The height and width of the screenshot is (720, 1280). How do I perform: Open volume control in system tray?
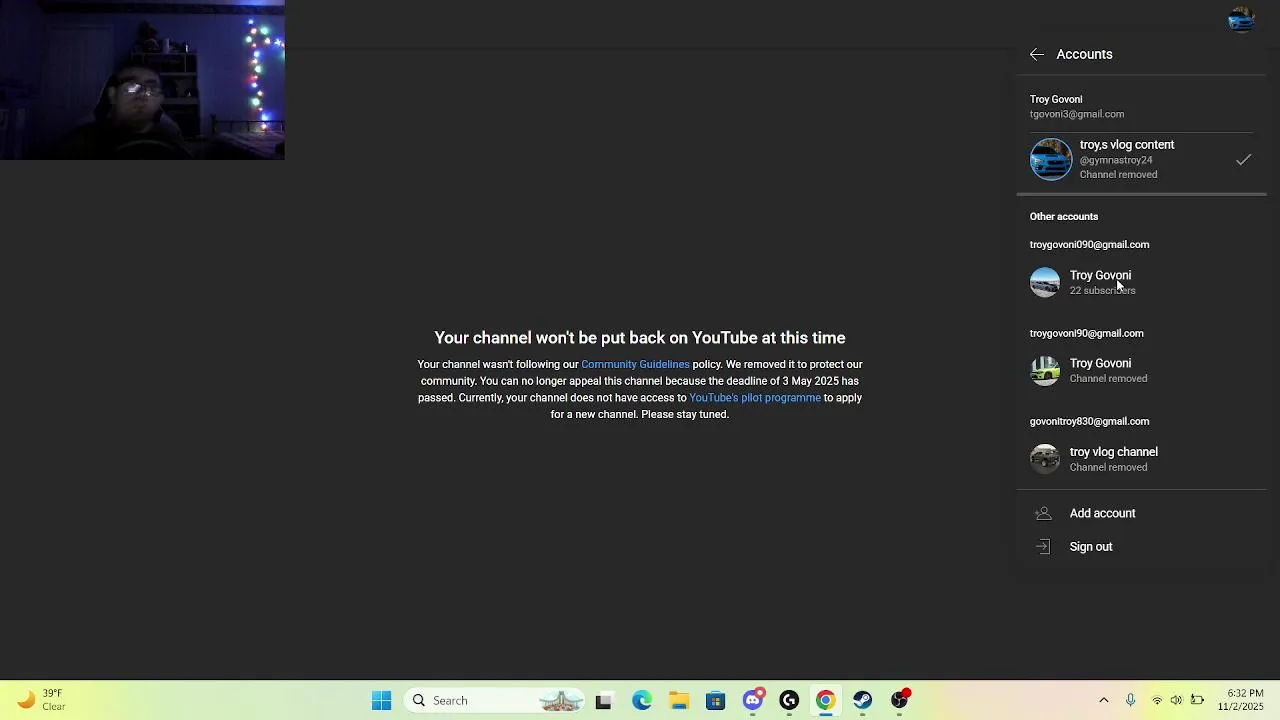click(1176, 700)
